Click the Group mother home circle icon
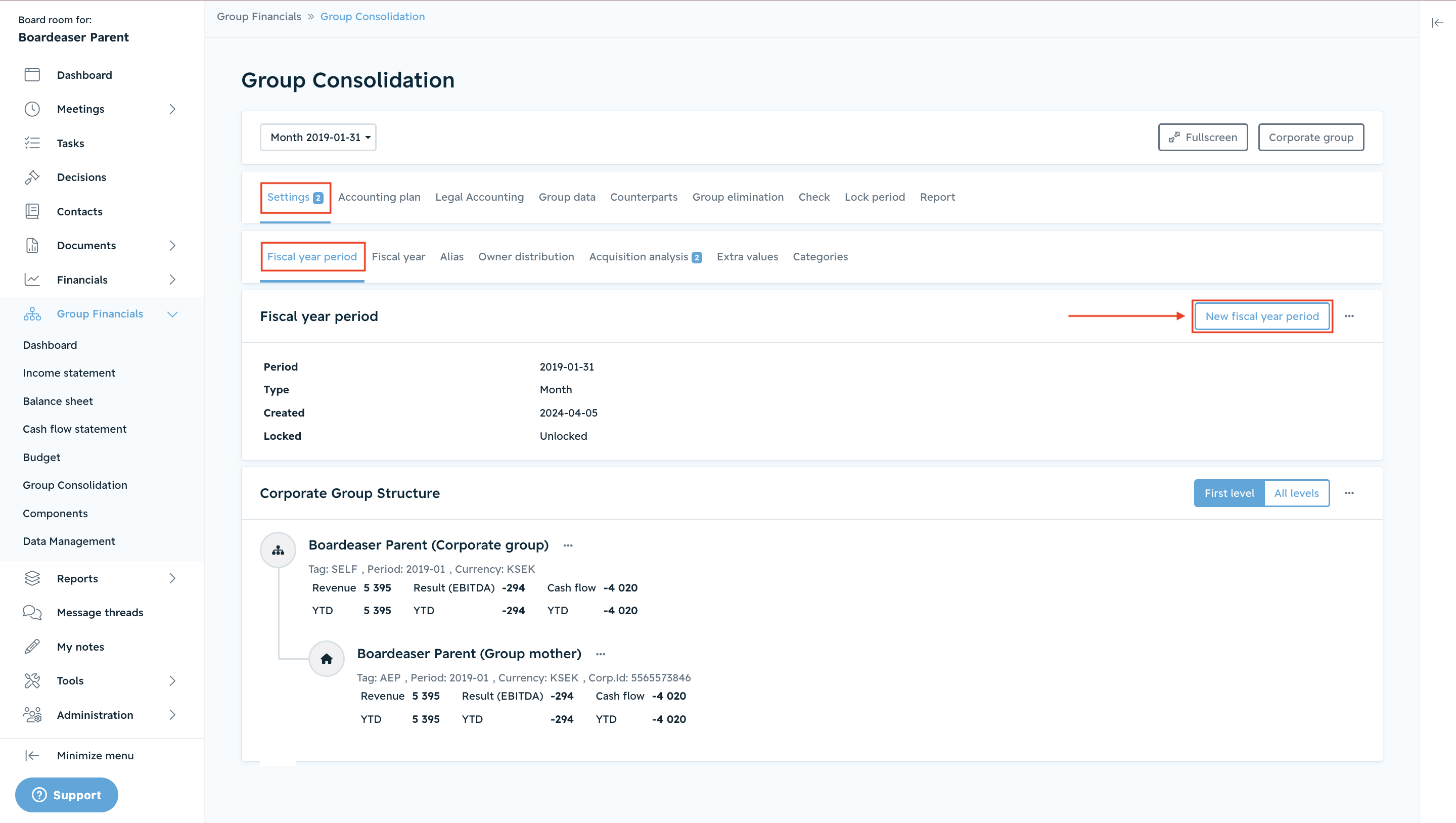Screen dimensions: 1456x823 tap(326, 659)
